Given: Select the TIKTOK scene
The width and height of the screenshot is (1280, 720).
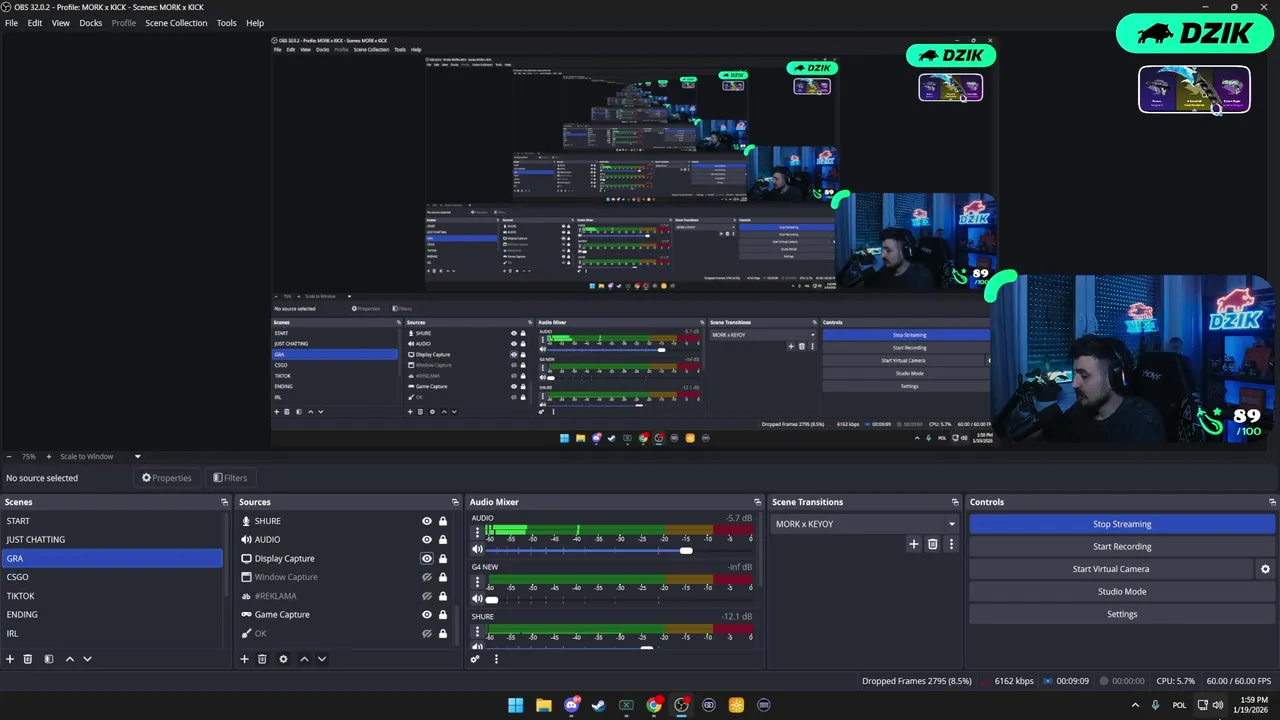Looking at the screenshot, I should [x=112, y=596].
